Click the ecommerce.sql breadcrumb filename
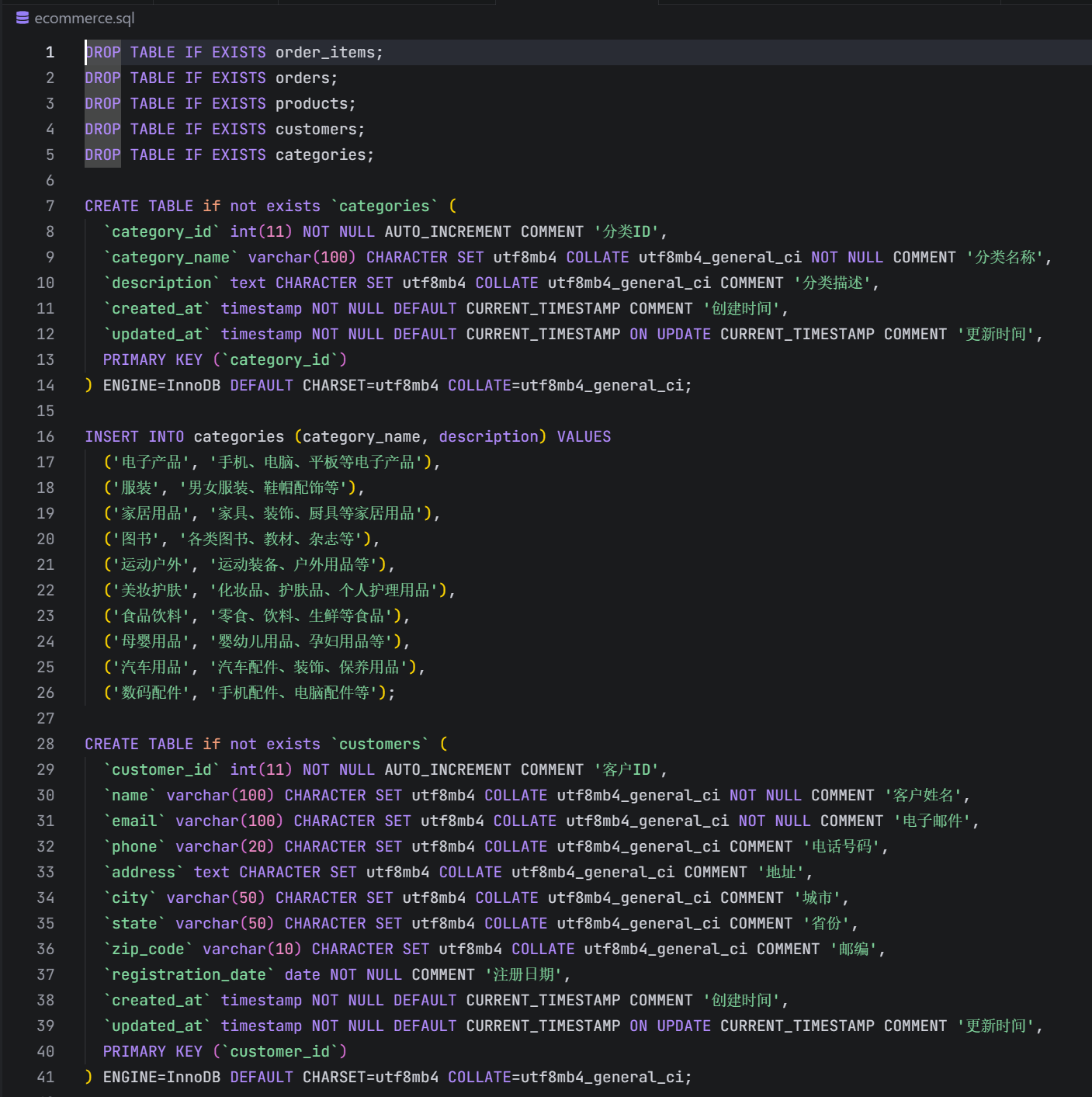 84,18
